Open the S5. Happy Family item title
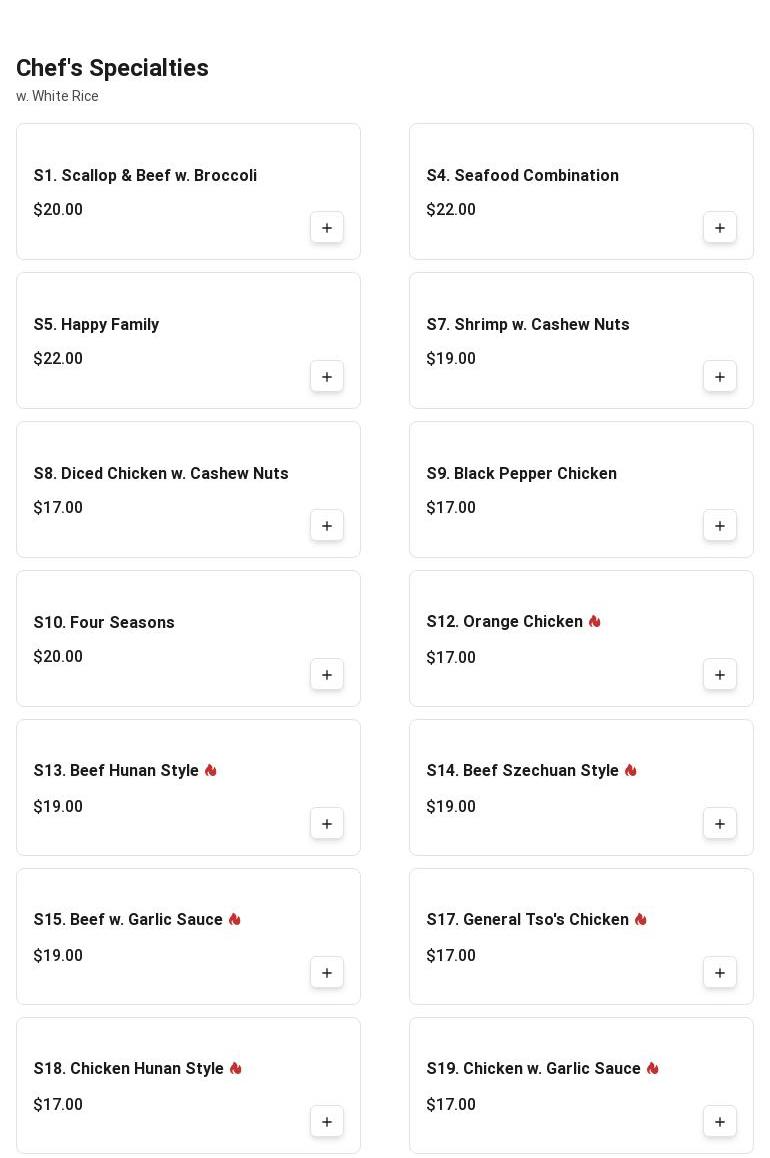This screenshot has height=1158, width=770. [96, 325]
